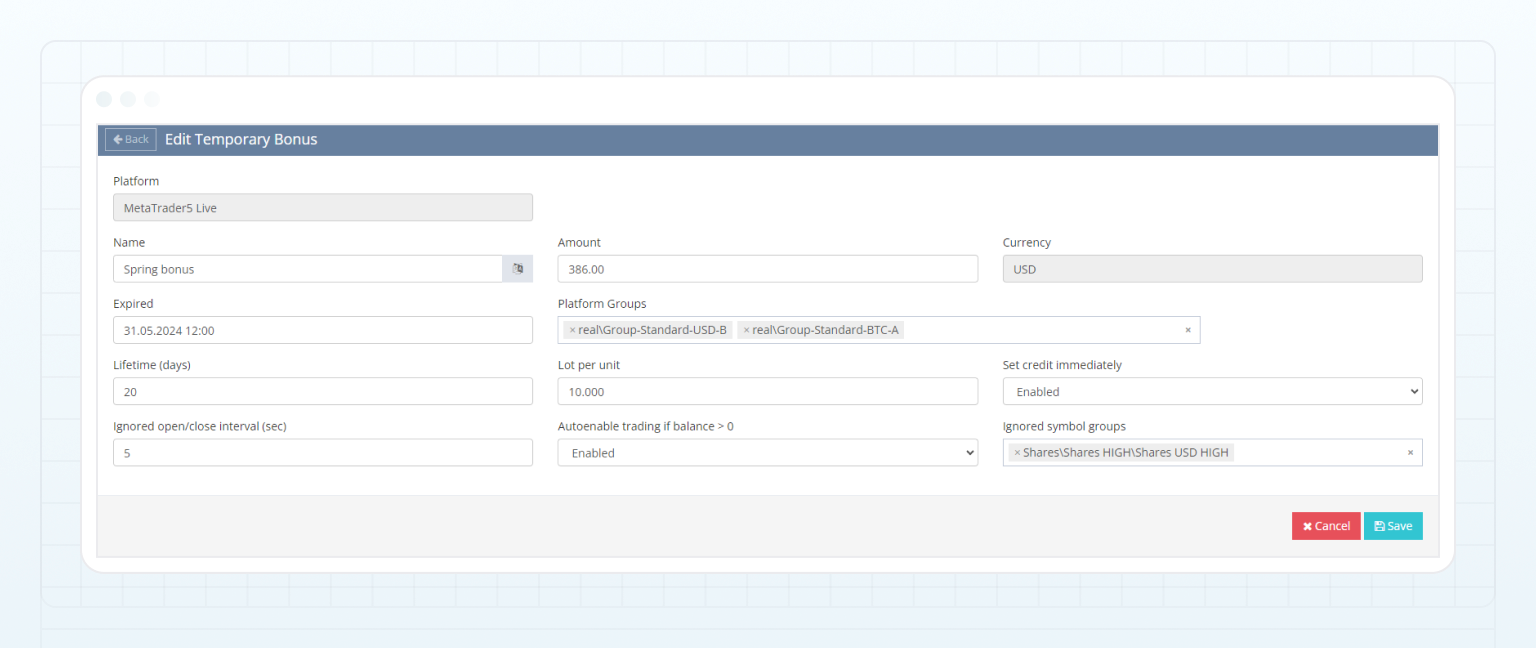Click the first window control dot

coord(104,99)
